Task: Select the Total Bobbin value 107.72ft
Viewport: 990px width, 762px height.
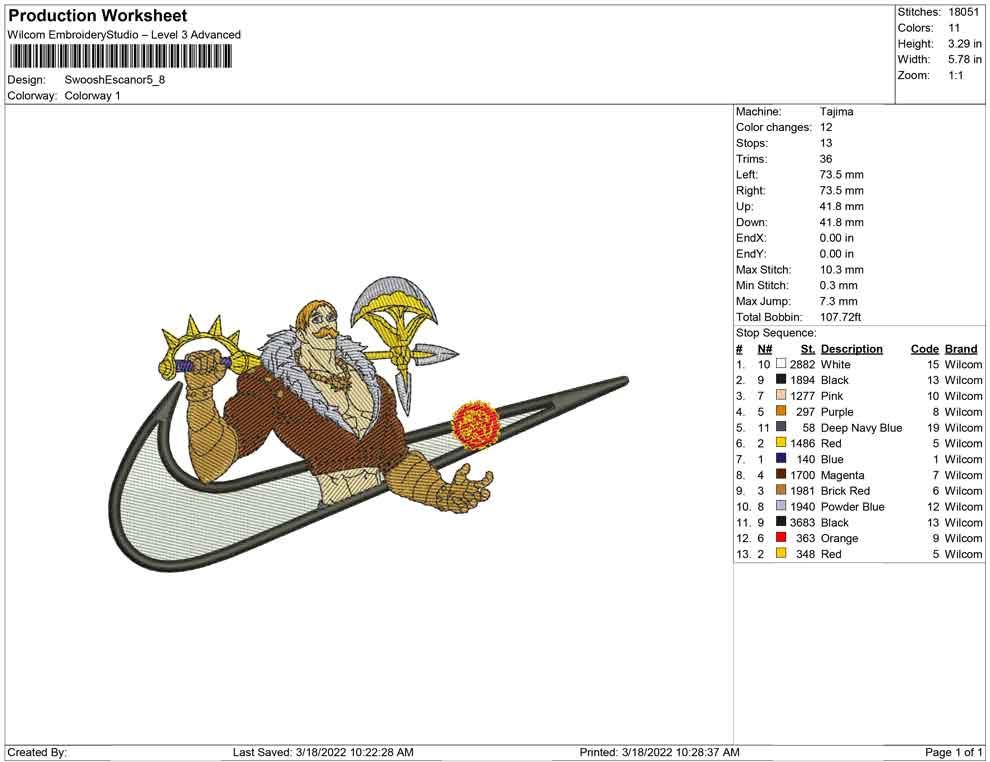Action: click(840, 316)
